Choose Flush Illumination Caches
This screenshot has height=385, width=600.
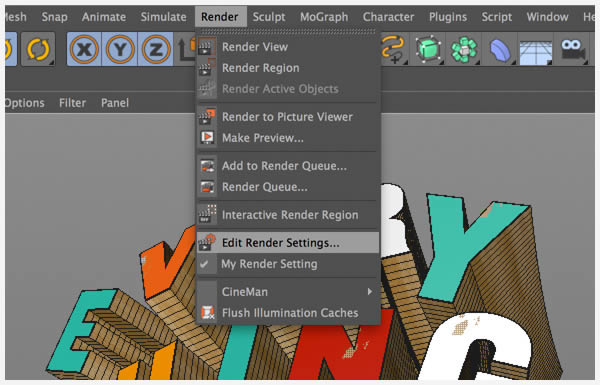[x=288, y=313]
